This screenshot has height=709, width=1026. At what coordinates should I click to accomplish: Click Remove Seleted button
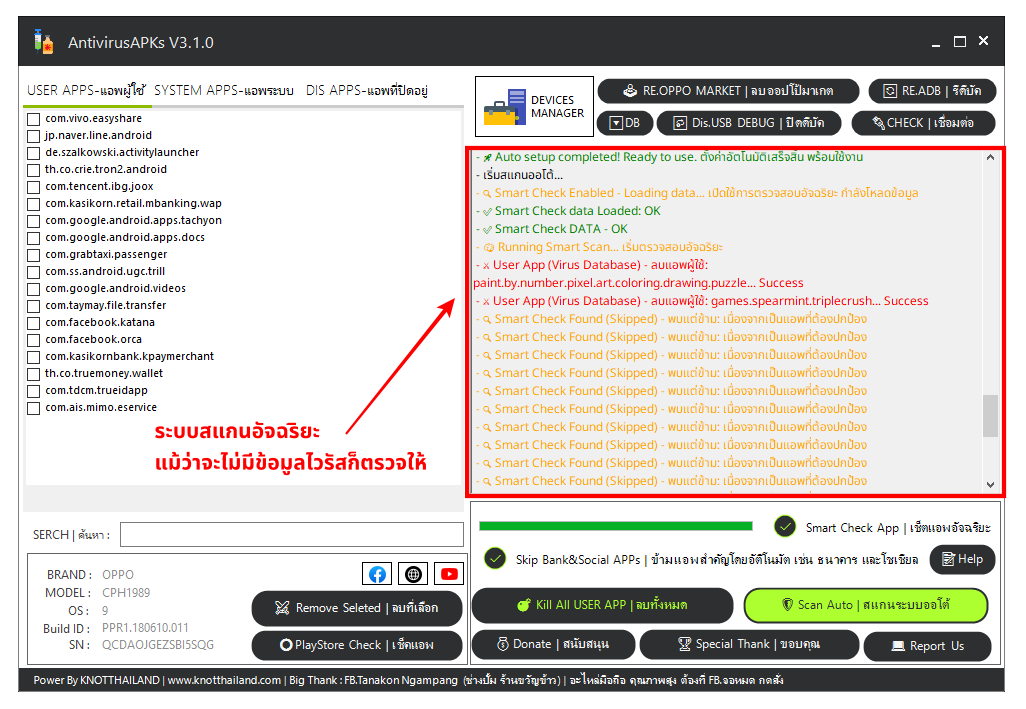[357, 608]
